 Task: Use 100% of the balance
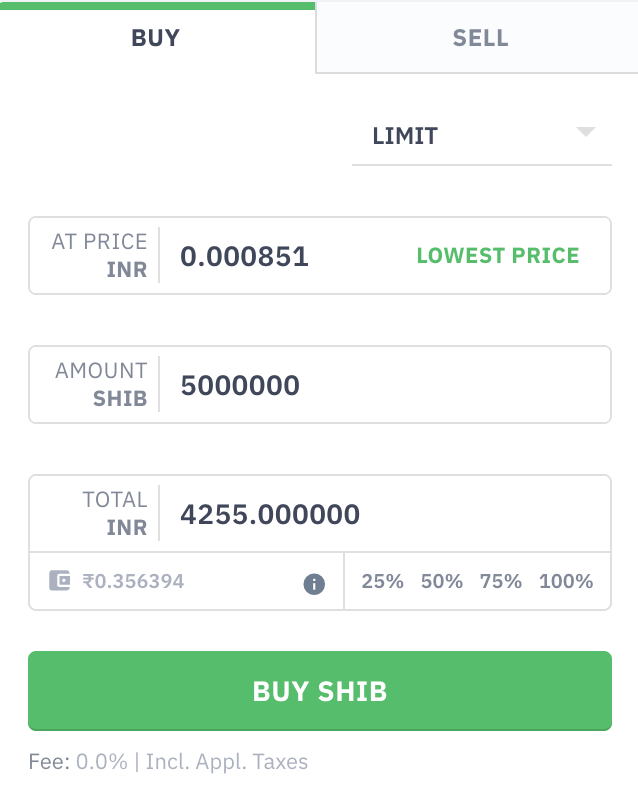(x=566, y=581)
